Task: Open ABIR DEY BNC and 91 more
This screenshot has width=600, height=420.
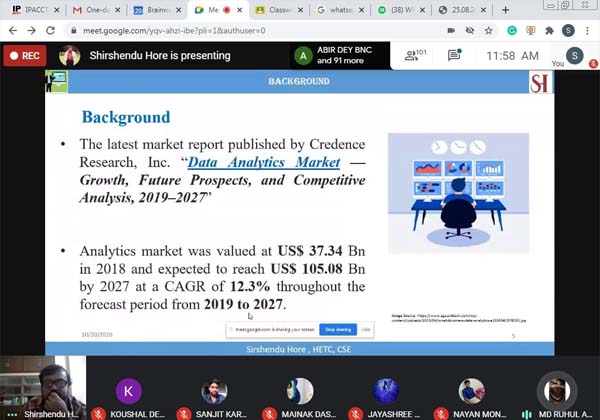Action: pos(340,55)
